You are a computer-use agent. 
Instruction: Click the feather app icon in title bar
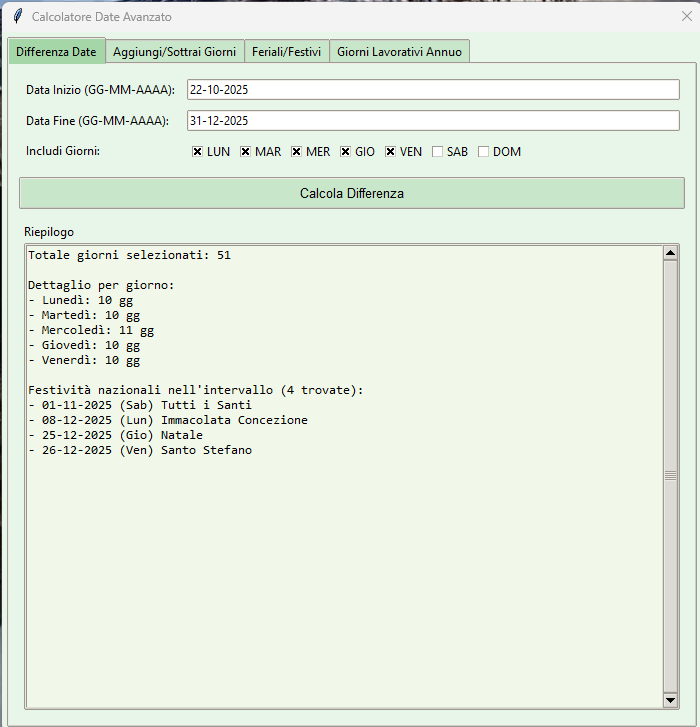click(17, 17)
